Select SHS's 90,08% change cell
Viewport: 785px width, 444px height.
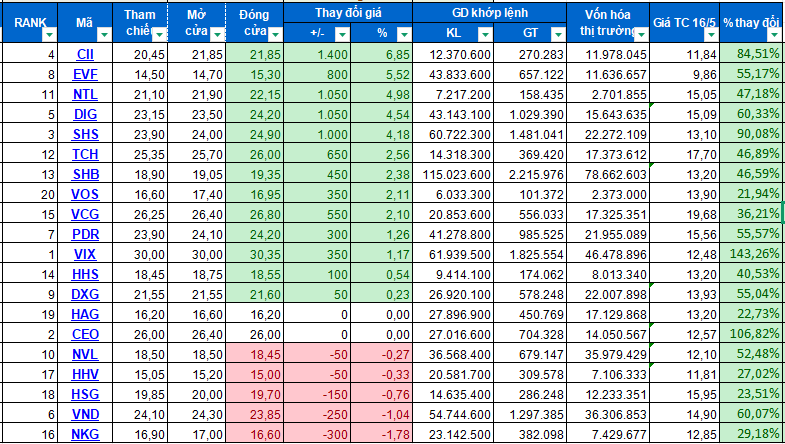[752, 134]
